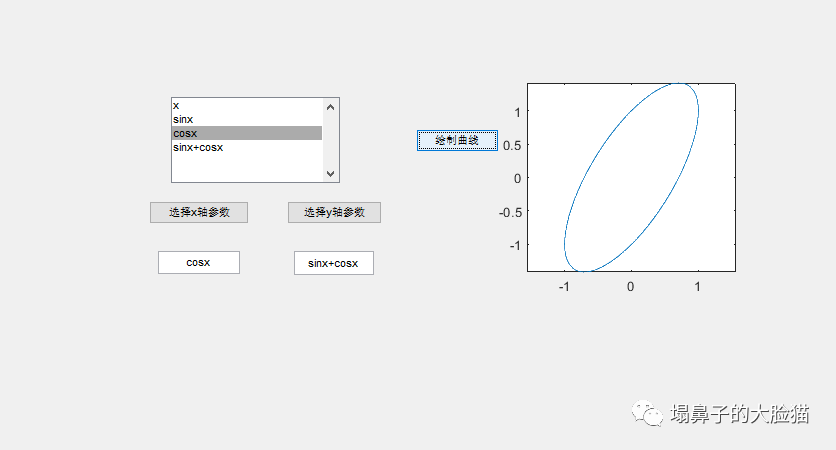This screenshot has height=450, width=836.
Task: Click the x-axis field showing "cosx"
Action: [x=198, y=262]
